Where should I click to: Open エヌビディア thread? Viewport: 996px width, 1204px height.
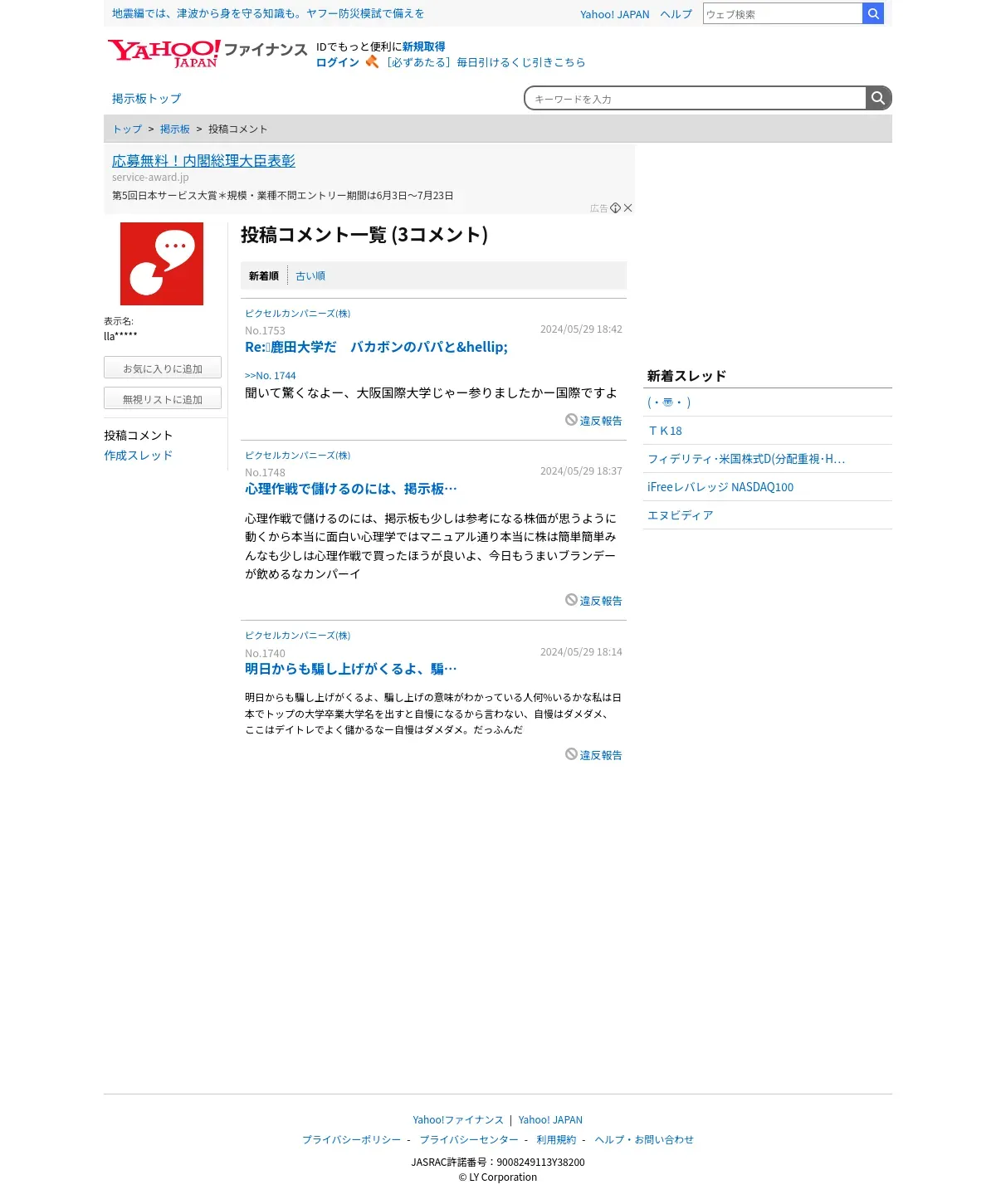pyautogui.click(x=681, y=515)
